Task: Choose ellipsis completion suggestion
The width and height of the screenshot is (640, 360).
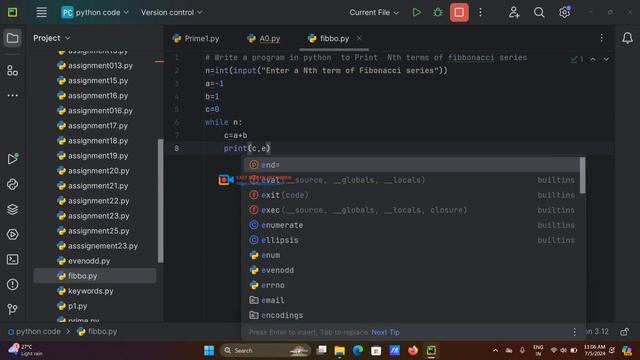Action: (412, 240)
